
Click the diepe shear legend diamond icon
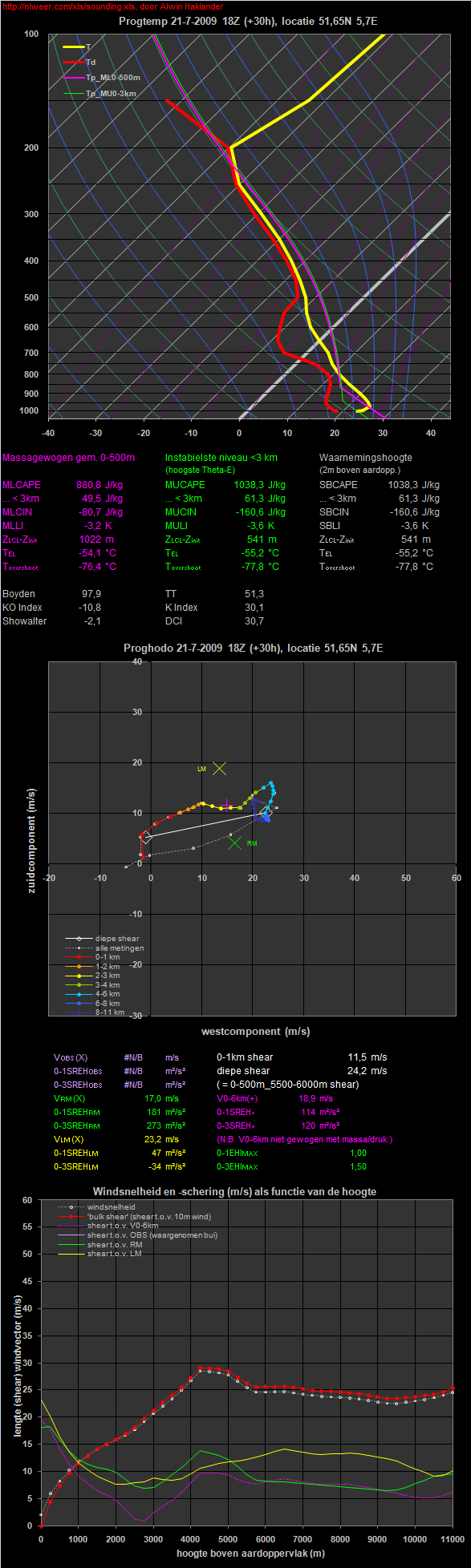click(x=79, y=939)
